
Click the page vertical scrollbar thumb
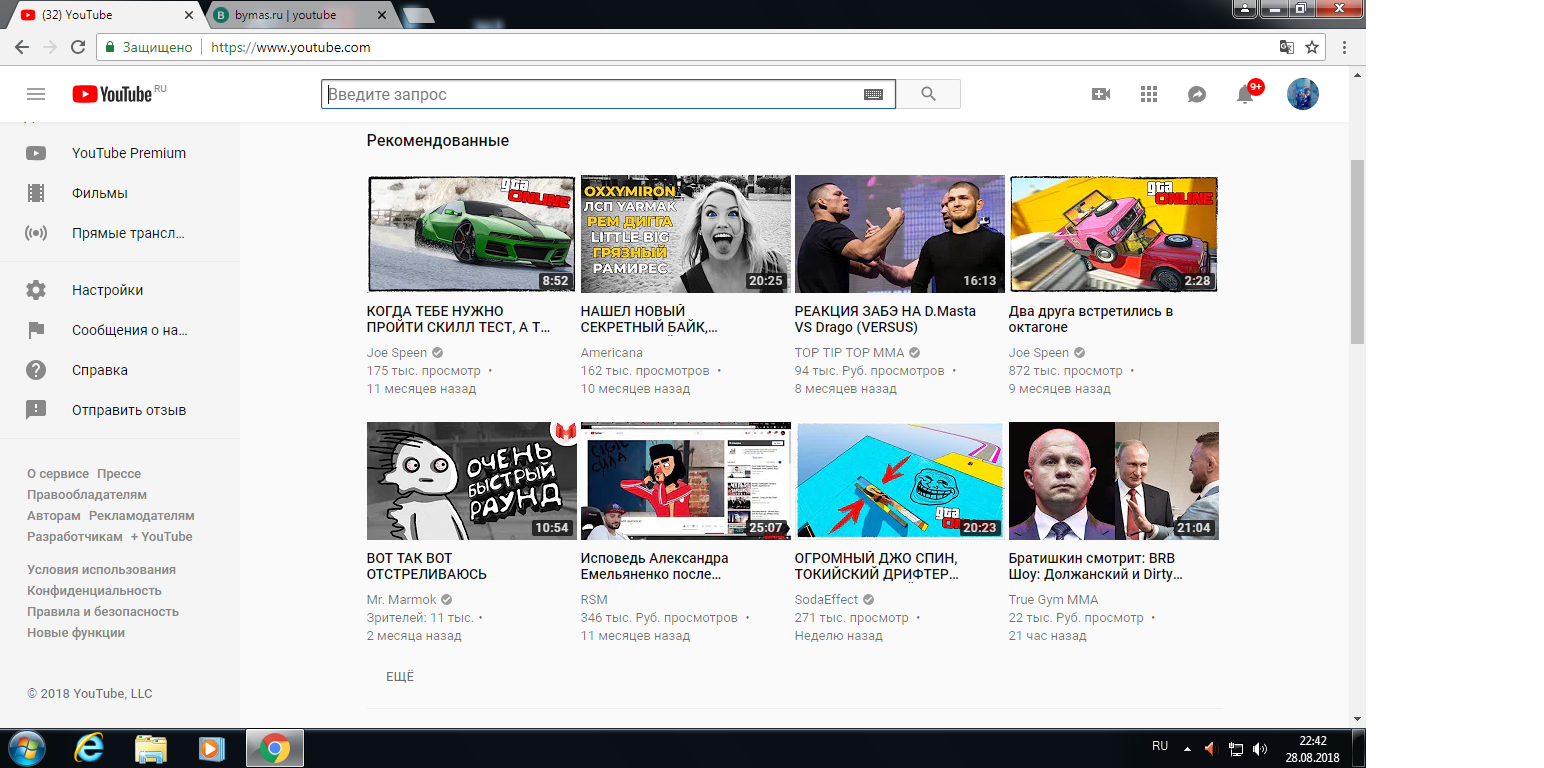pyautogui.click(x=1357, y=250)
